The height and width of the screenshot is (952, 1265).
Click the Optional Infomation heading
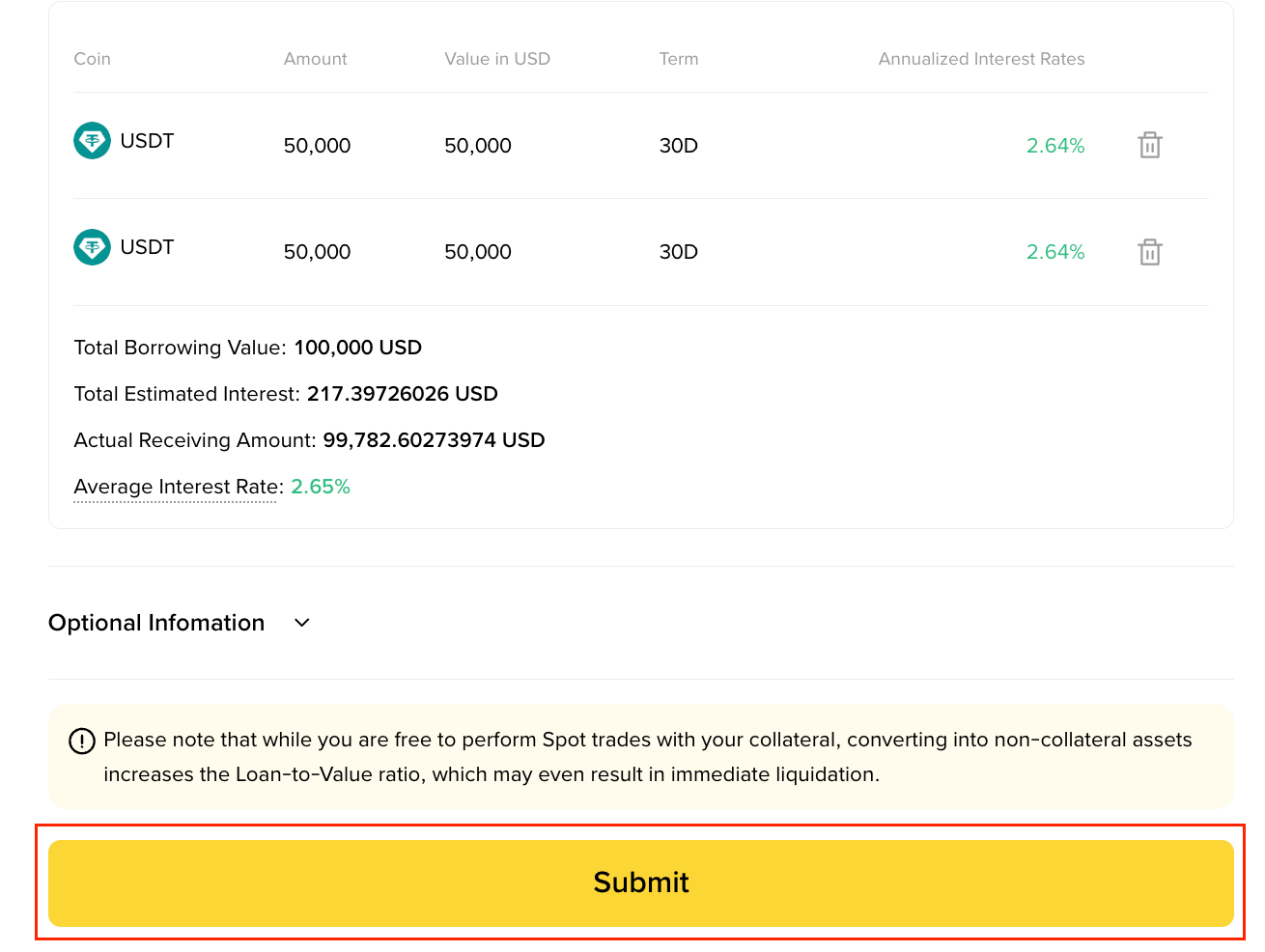pos(156,623)
